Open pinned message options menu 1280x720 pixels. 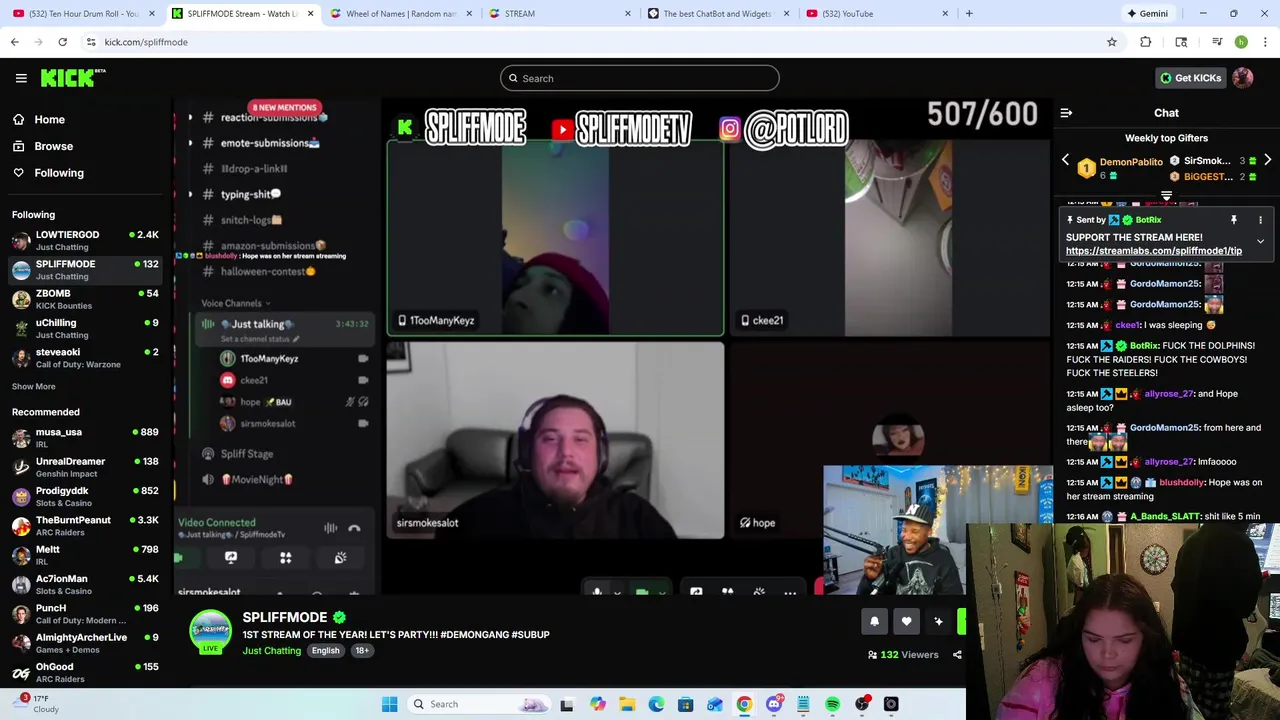click(1260, 220)
